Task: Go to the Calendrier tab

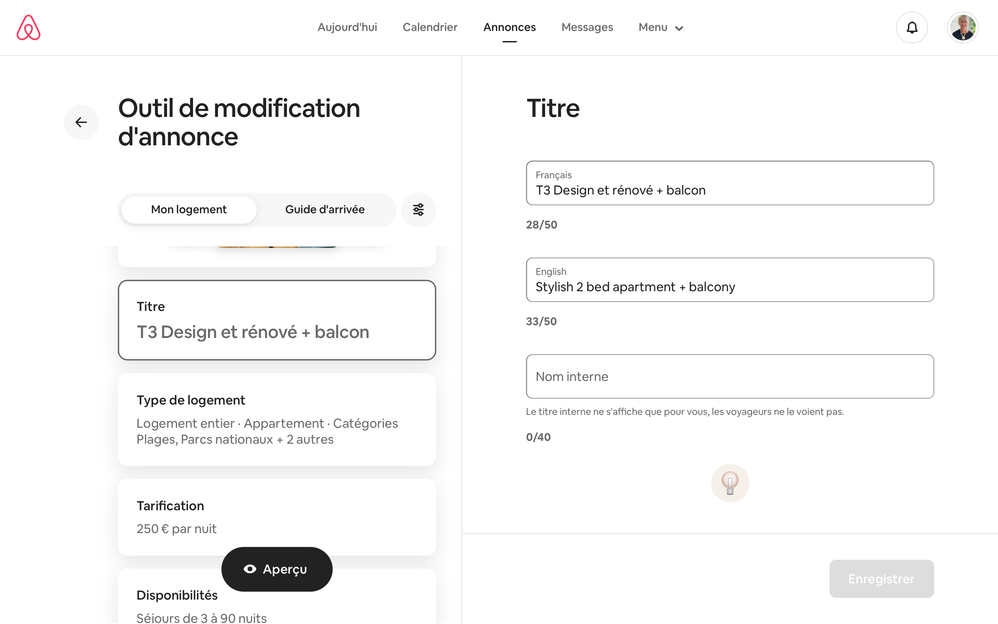Action: pyautogui.click(x=430, y=28)
